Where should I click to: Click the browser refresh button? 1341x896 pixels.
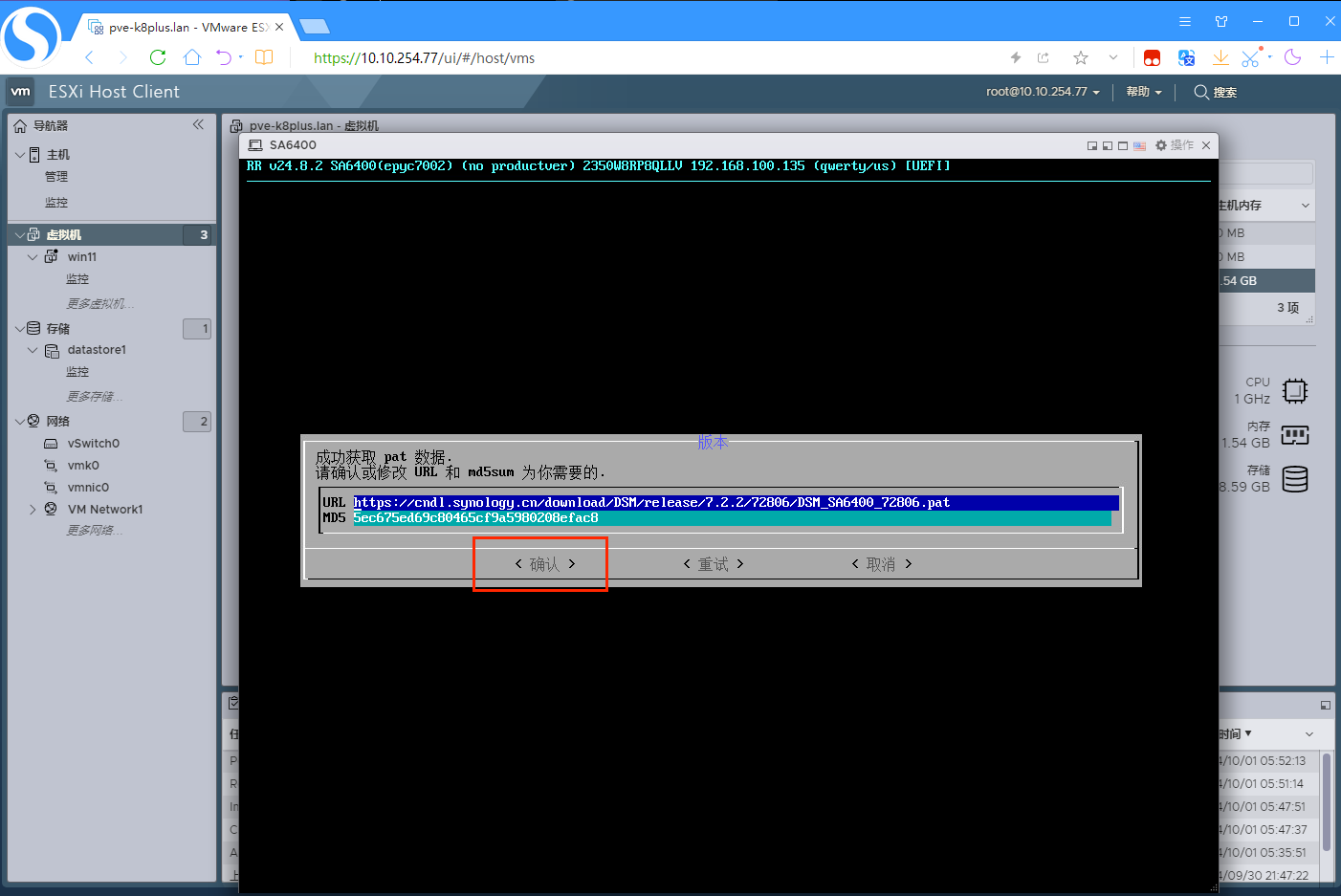click(158, 57)
